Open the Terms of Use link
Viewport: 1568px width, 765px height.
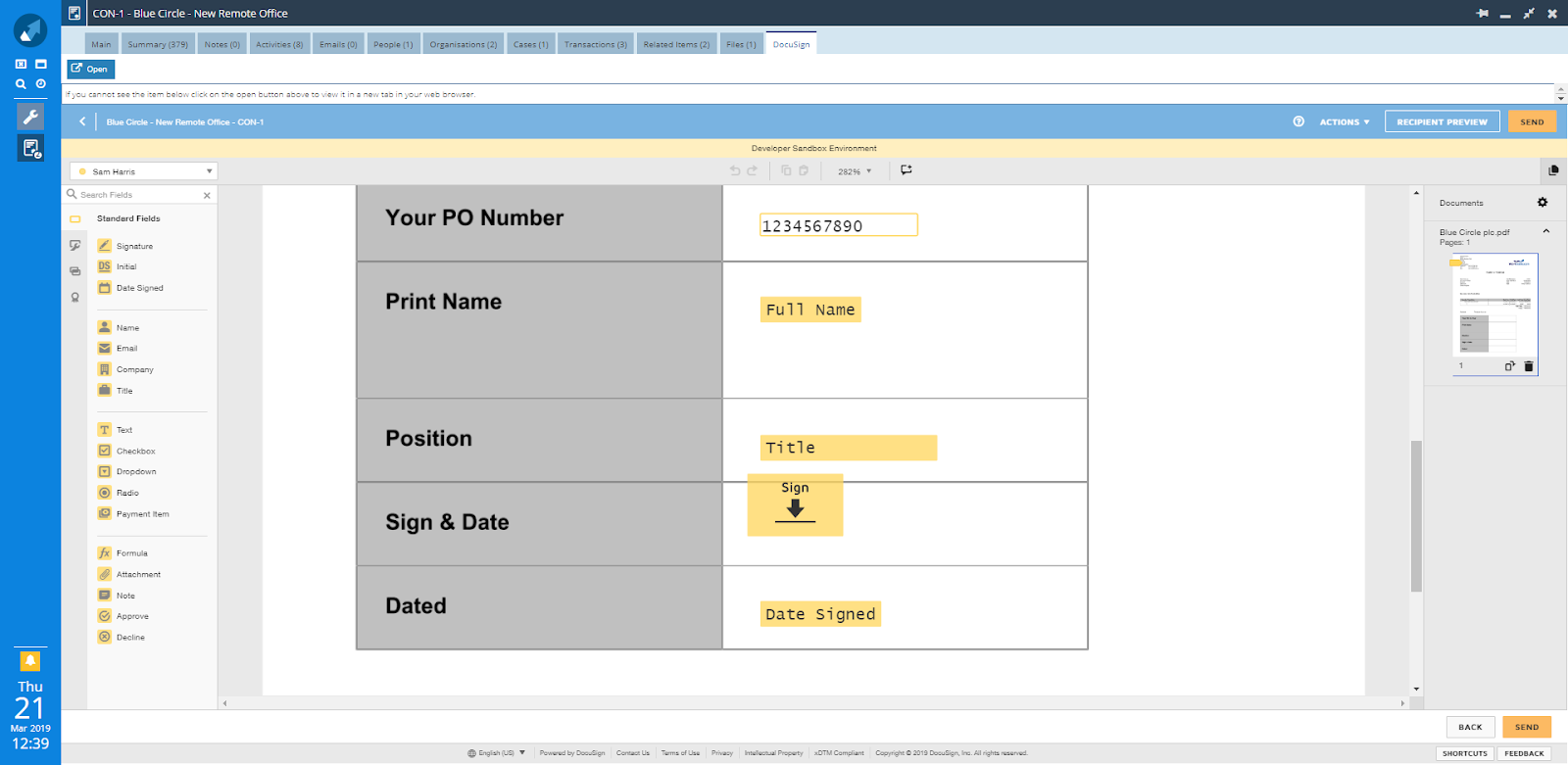pyautogui.click(x=680, y=753)
